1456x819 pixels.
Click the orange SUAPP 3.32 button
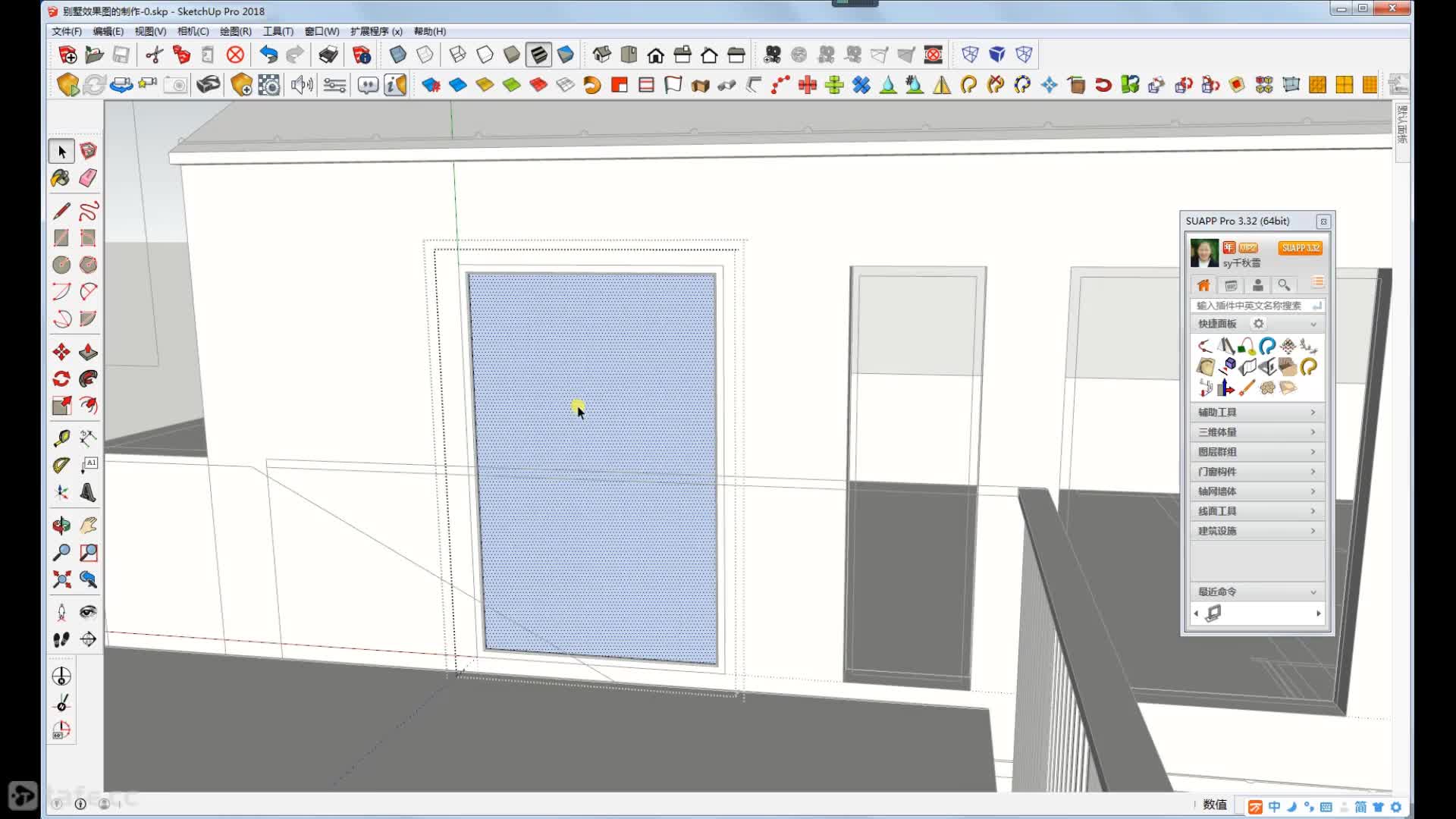pos(1301,248)
